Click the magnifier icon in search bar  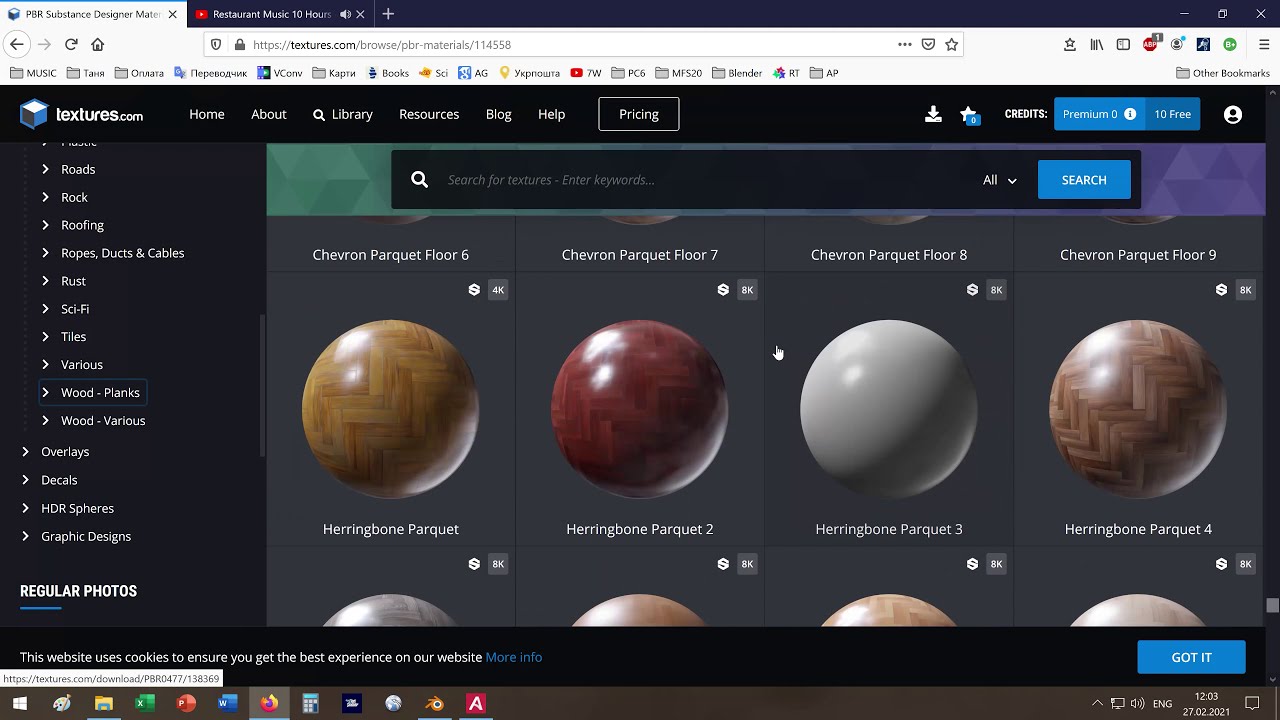(420, 180)
